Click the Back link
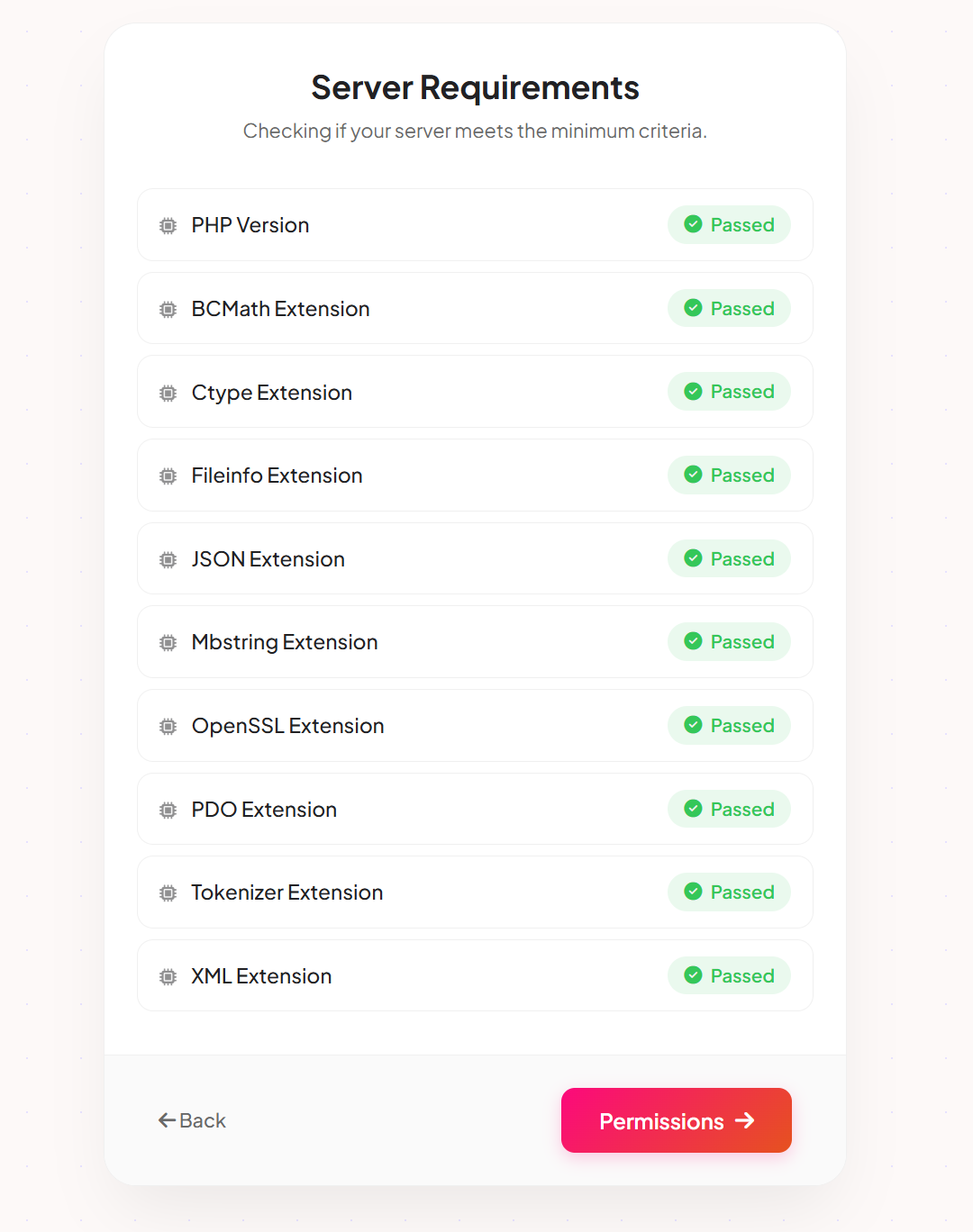 click(x=192, y=1120)
